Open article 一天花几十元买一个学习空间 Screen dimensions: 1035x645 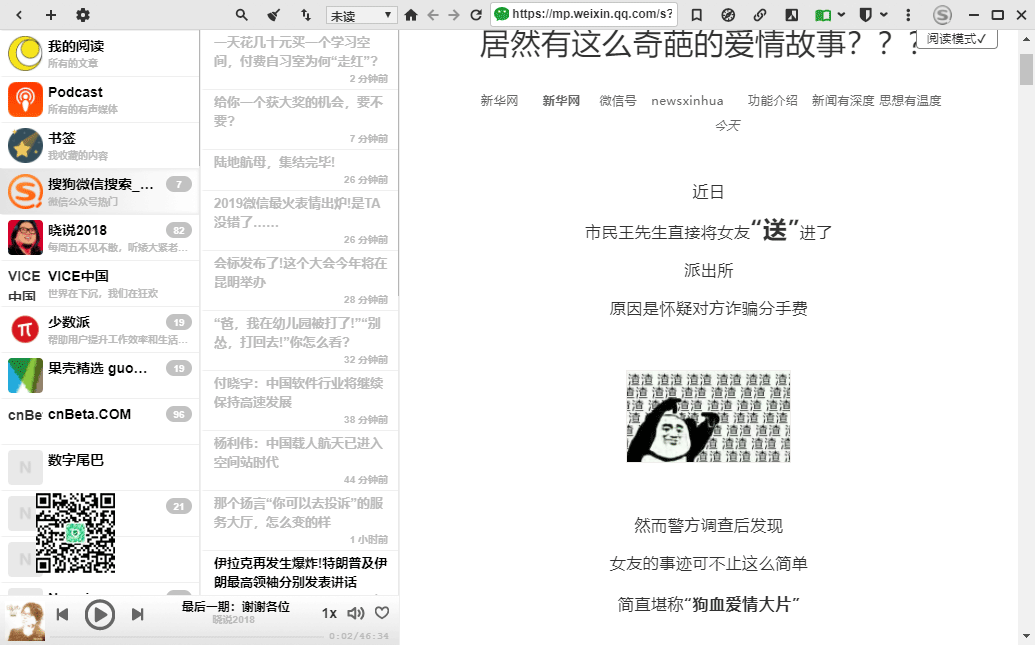click(x=300, y=59)
